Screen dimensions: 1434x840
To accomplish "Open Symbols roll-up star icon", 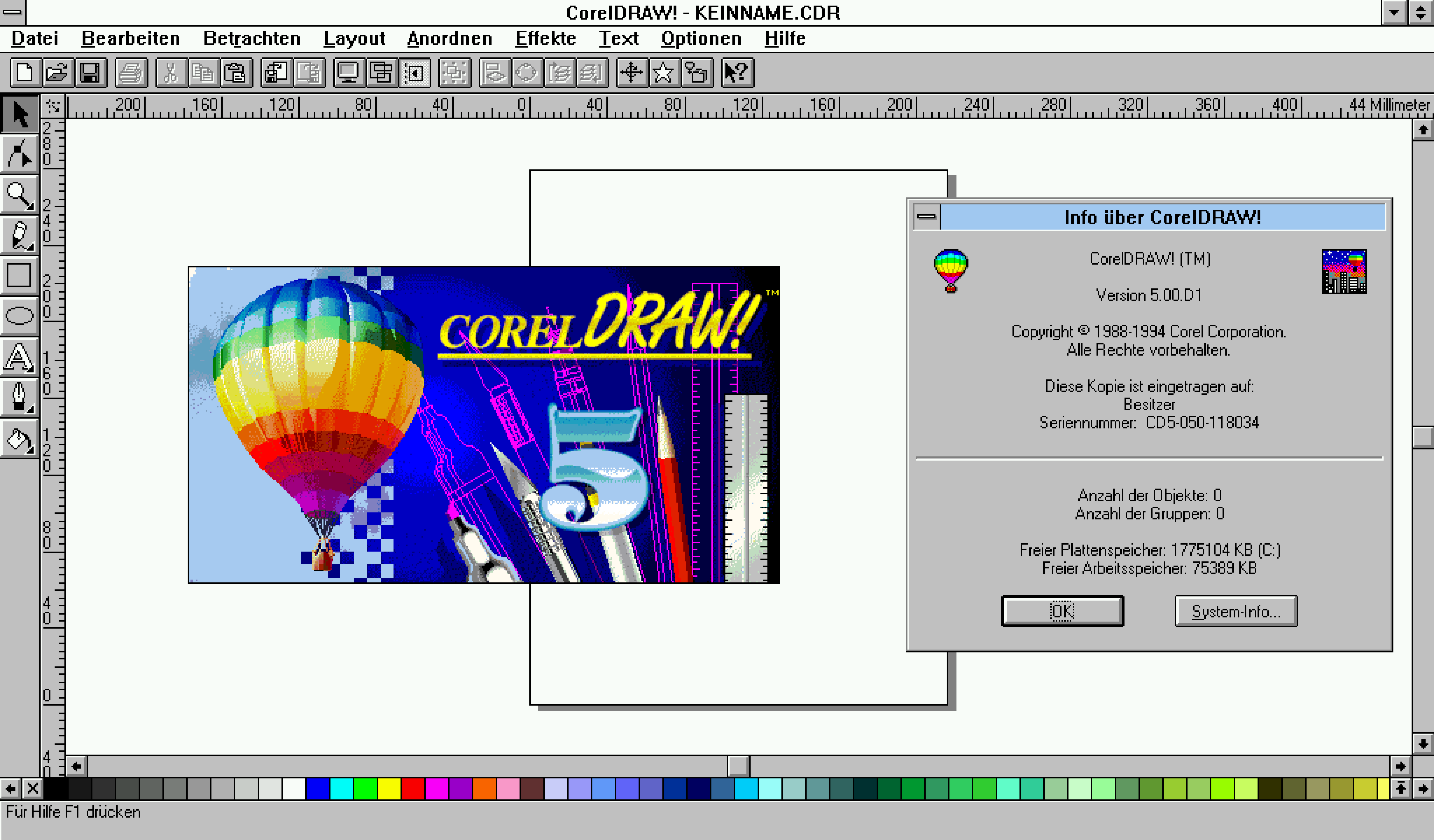I will [664, 73].
